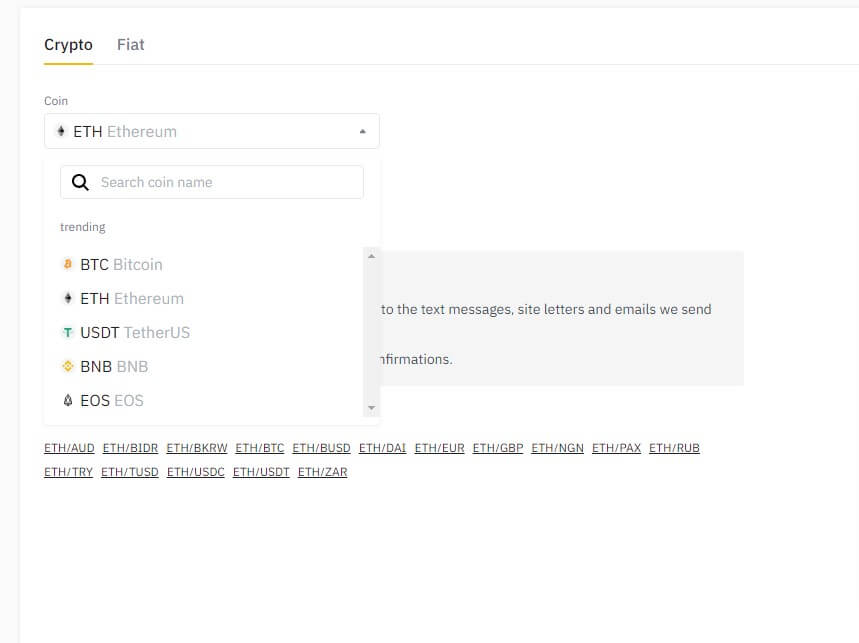Viewport: 859px width, 643px height.
Task: Follow the ETH/ZAR pair link
Action: point(322,472)
